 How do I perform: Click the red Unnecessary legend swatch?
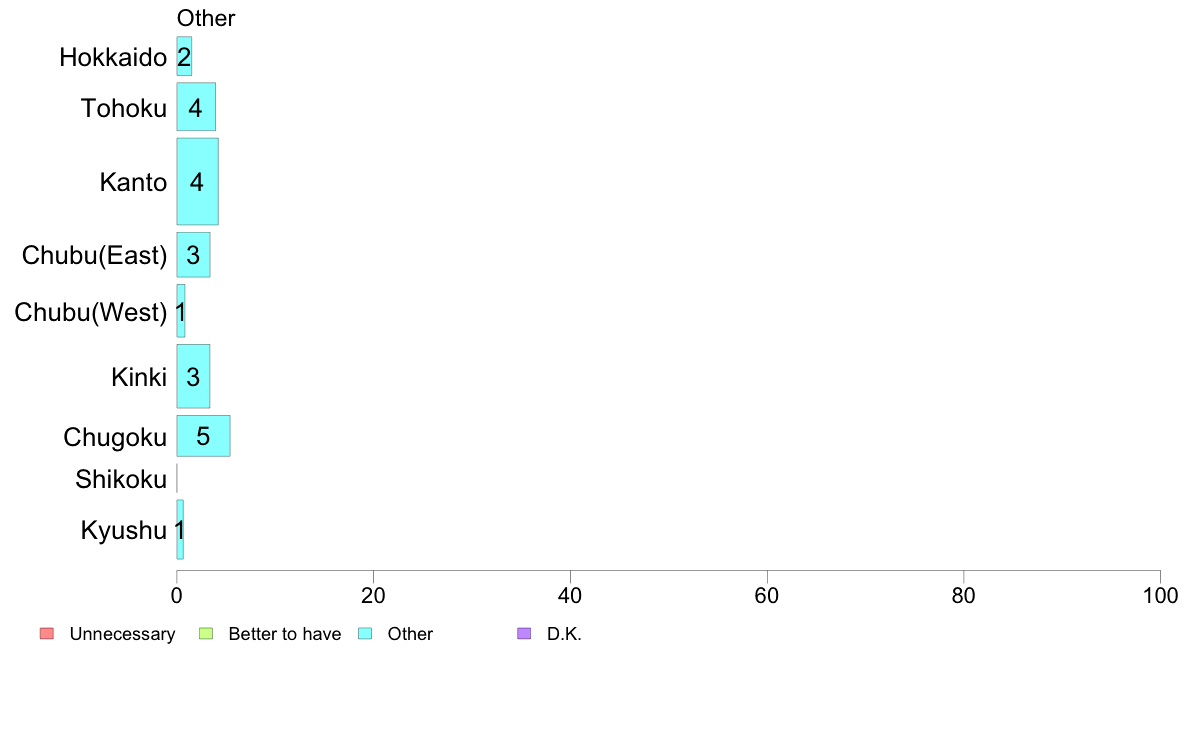(x=47, y=634)
